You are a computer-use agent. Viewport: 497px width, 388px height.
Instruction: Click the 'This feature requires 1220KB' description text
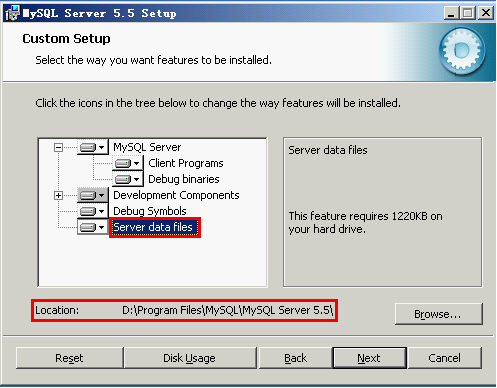pyautogui.click(x=366, y=222)
